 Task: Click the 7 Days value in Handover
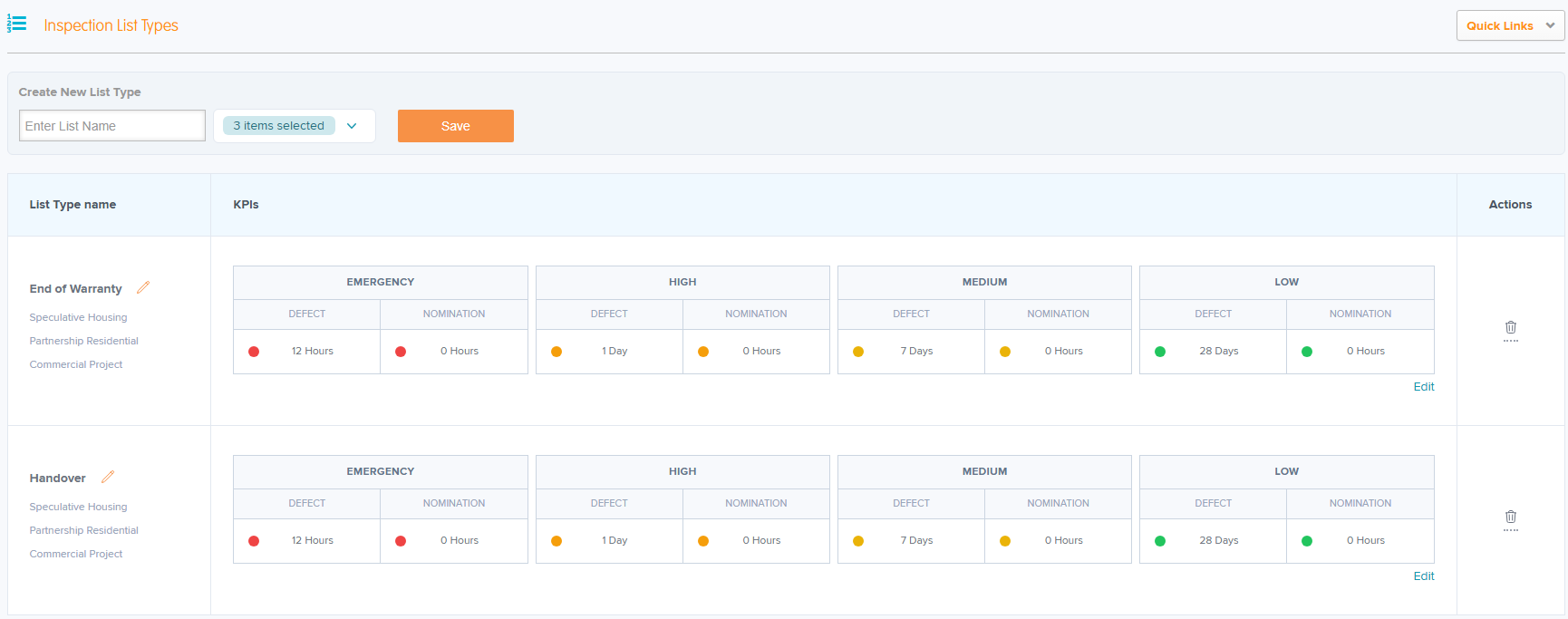coord(916,540)
